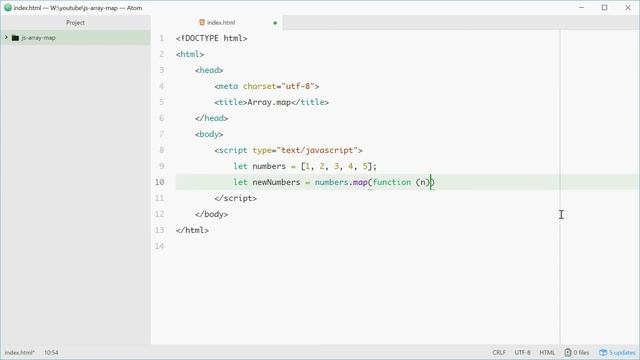Click the Atom logo in title bar
The height and width of the screenshot is (360, 640).
click(x=7, y=7)
